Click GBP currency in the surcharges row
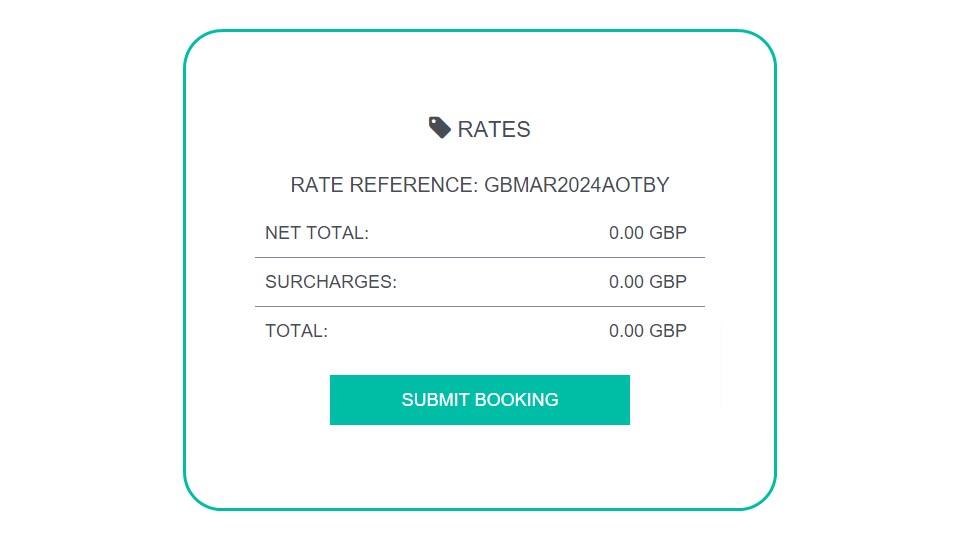This screenshot has width=960, height=540. [x=668, y=282]
